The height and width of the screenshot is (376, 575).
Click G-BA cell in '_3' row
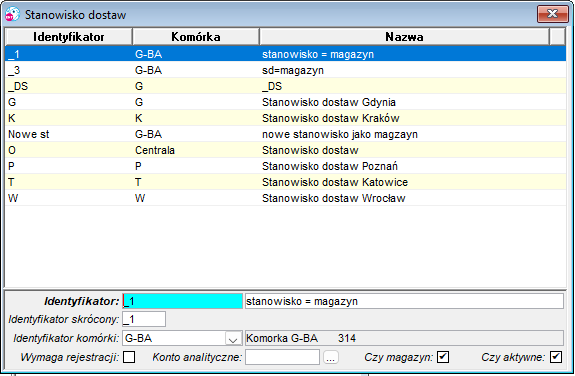coord(196,70)
